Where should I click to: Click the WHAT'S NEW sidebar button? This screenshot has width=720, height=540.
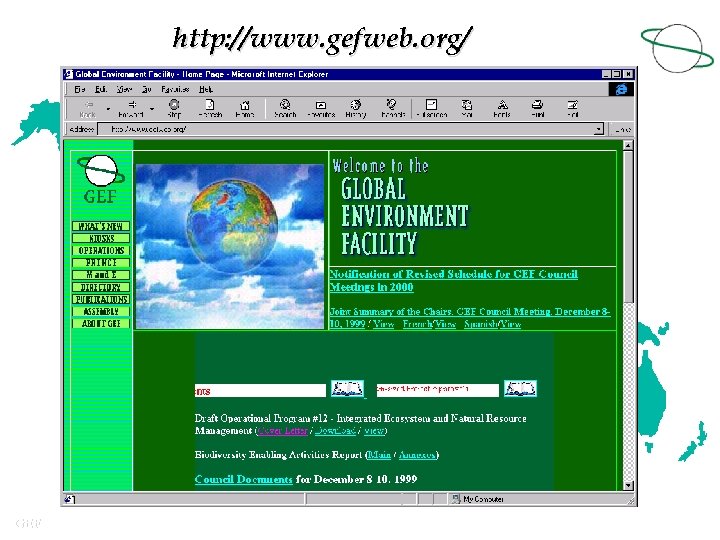(101, 226)
